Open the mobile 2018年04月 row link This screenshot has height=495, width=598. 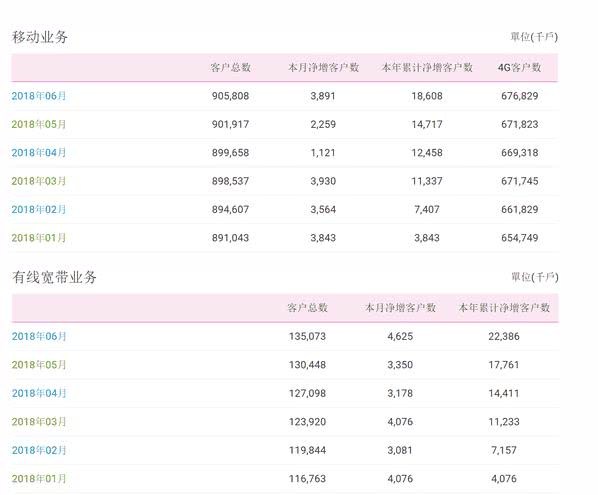point(39,153)
